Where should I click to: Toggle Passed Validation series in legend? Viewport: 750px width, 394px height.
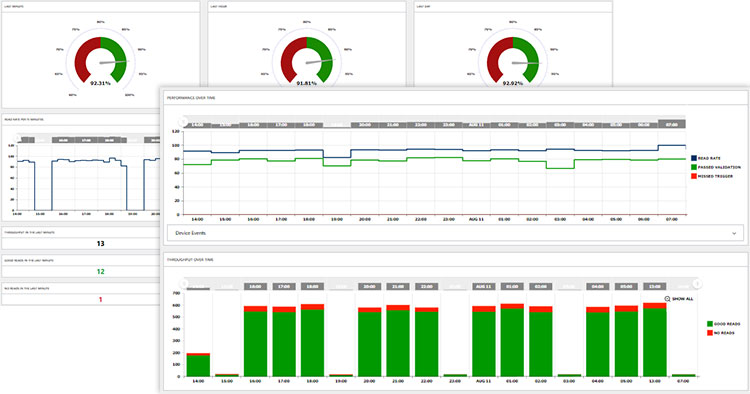coord(716,167)
